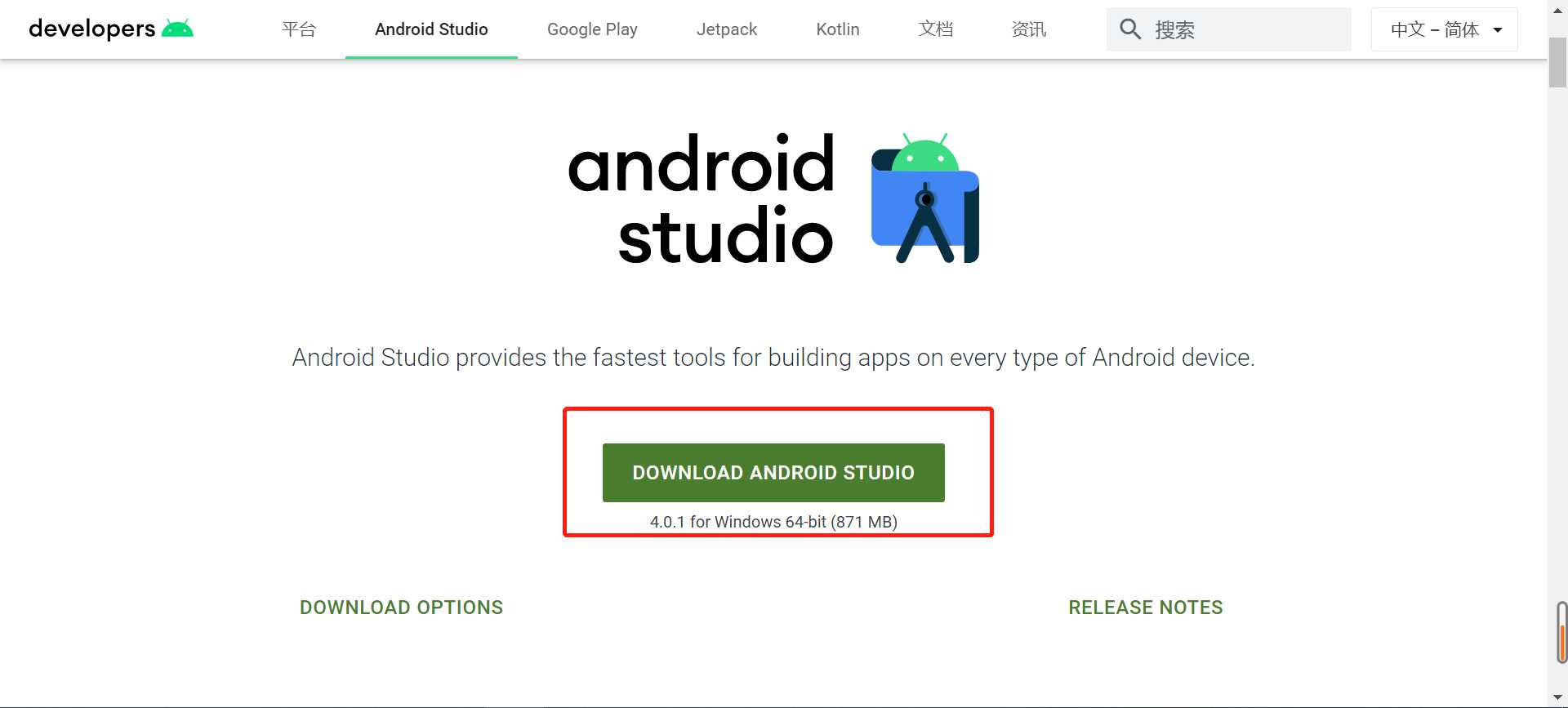Select the Android Studio tab

pyautogui.click(x=431, y=29)
